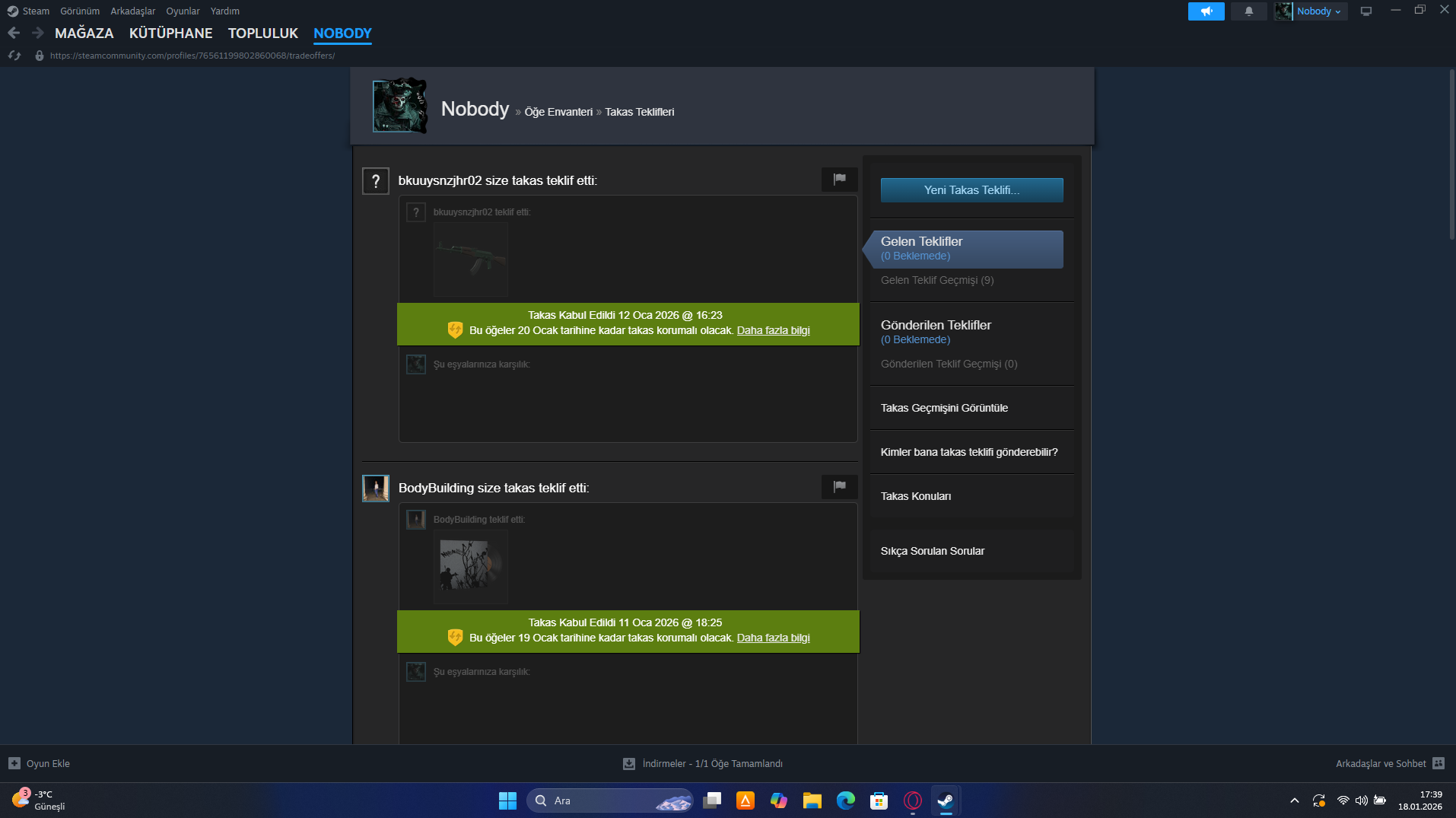
Task: Open the Arkadaşlar menu
Action: coord(133,11)
